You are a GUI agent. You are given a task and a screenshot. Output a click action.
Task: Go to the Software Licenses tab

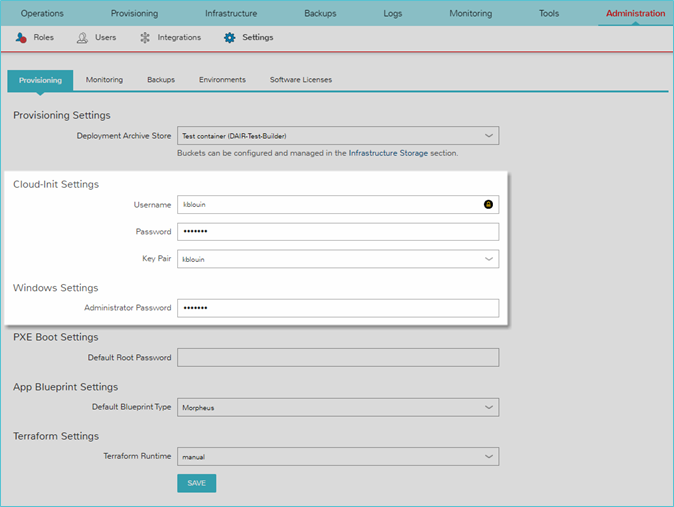tap(301, 80)
